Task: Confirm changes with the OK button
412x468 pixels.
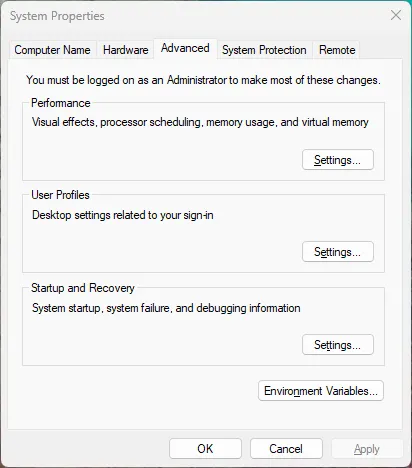Action: pos(205,449)
